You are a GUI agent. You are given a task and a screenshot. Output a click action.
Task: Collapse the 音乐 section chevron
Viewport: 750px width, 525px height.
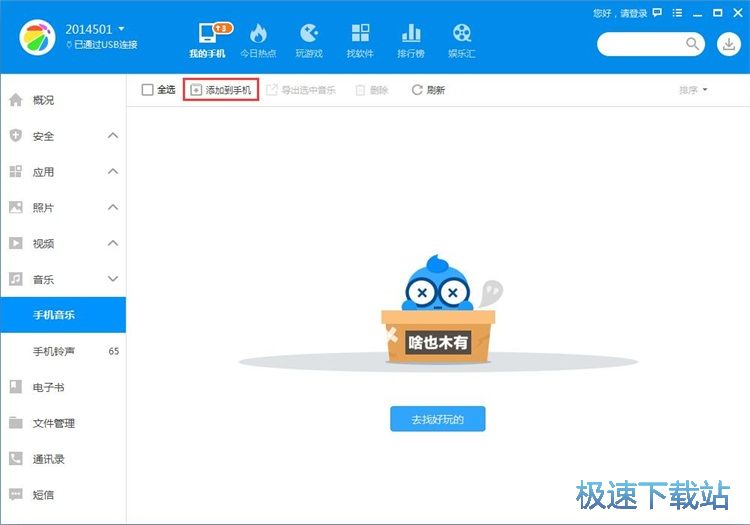click(x=113, y=279)
